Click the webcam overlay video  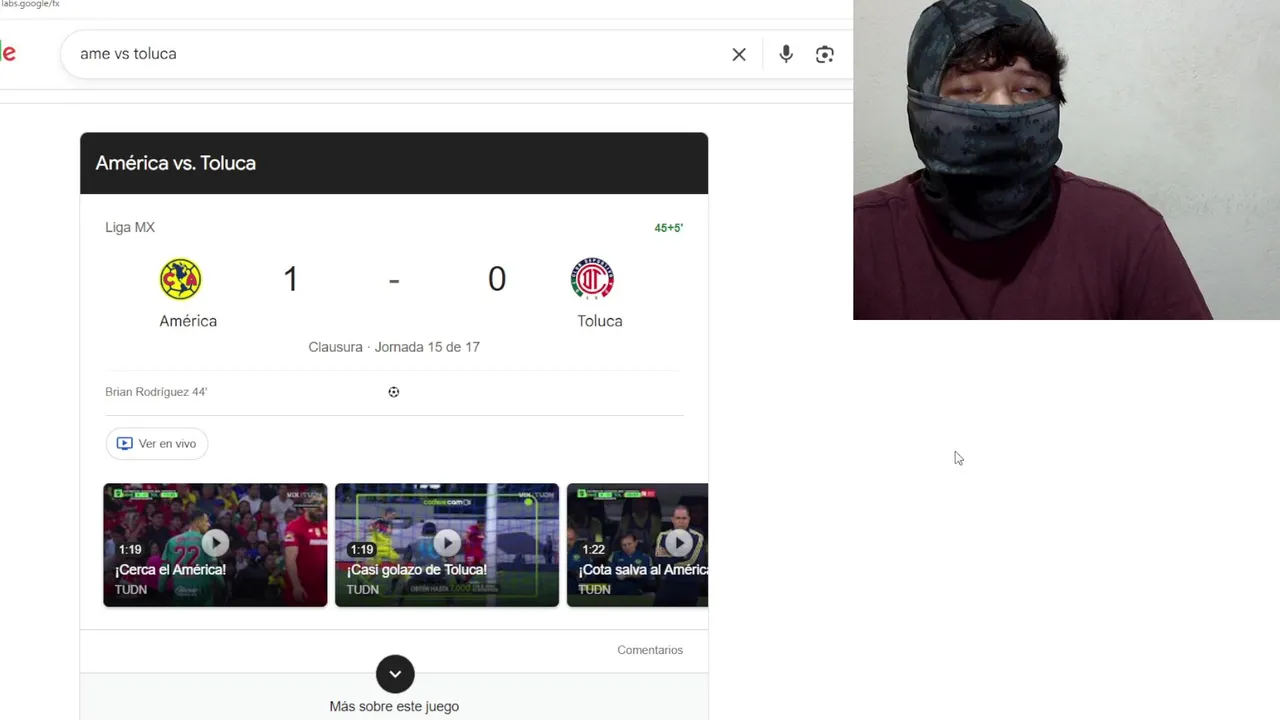1066,160
